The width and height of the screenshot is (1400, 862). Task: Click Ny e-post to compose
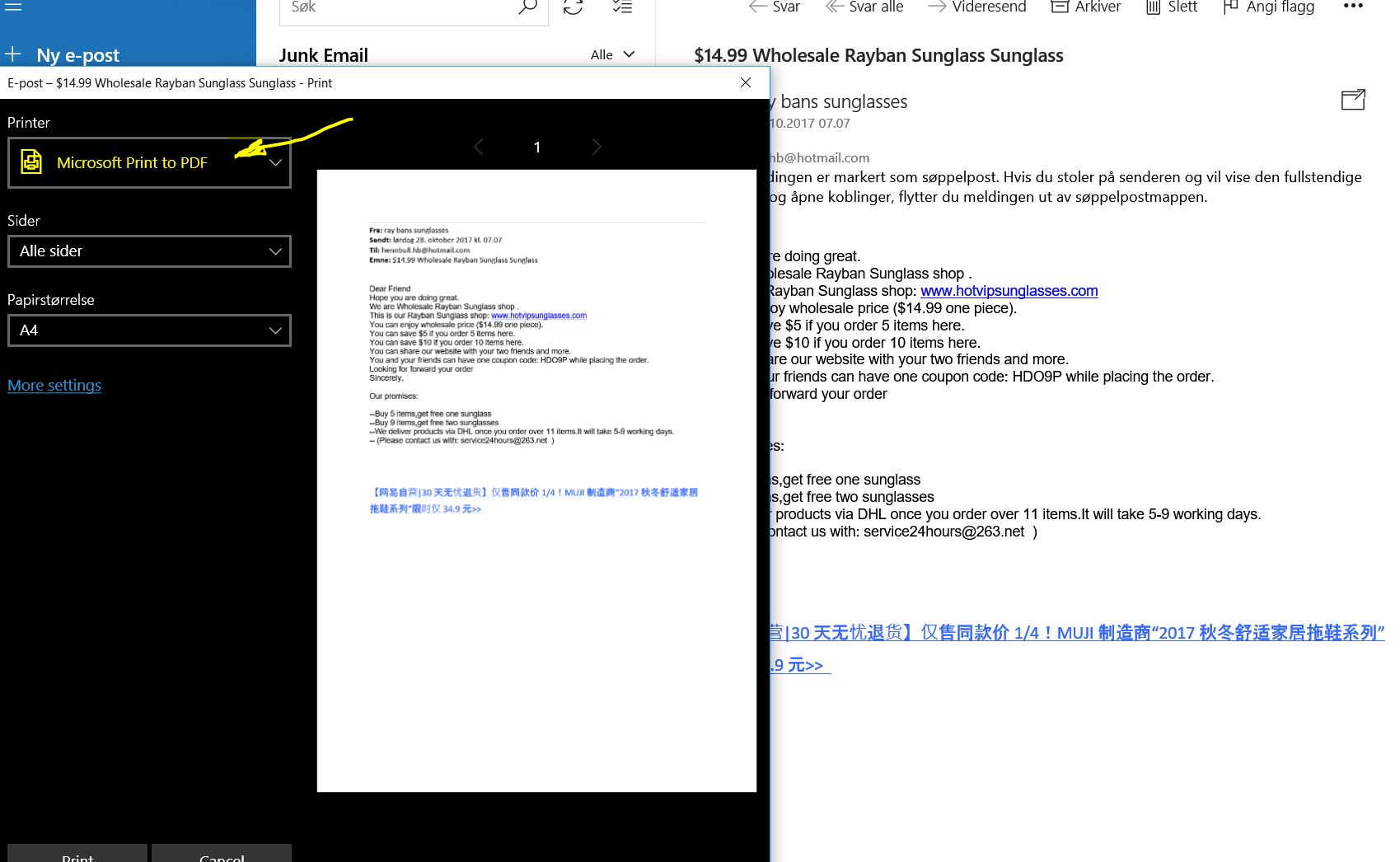78,55
